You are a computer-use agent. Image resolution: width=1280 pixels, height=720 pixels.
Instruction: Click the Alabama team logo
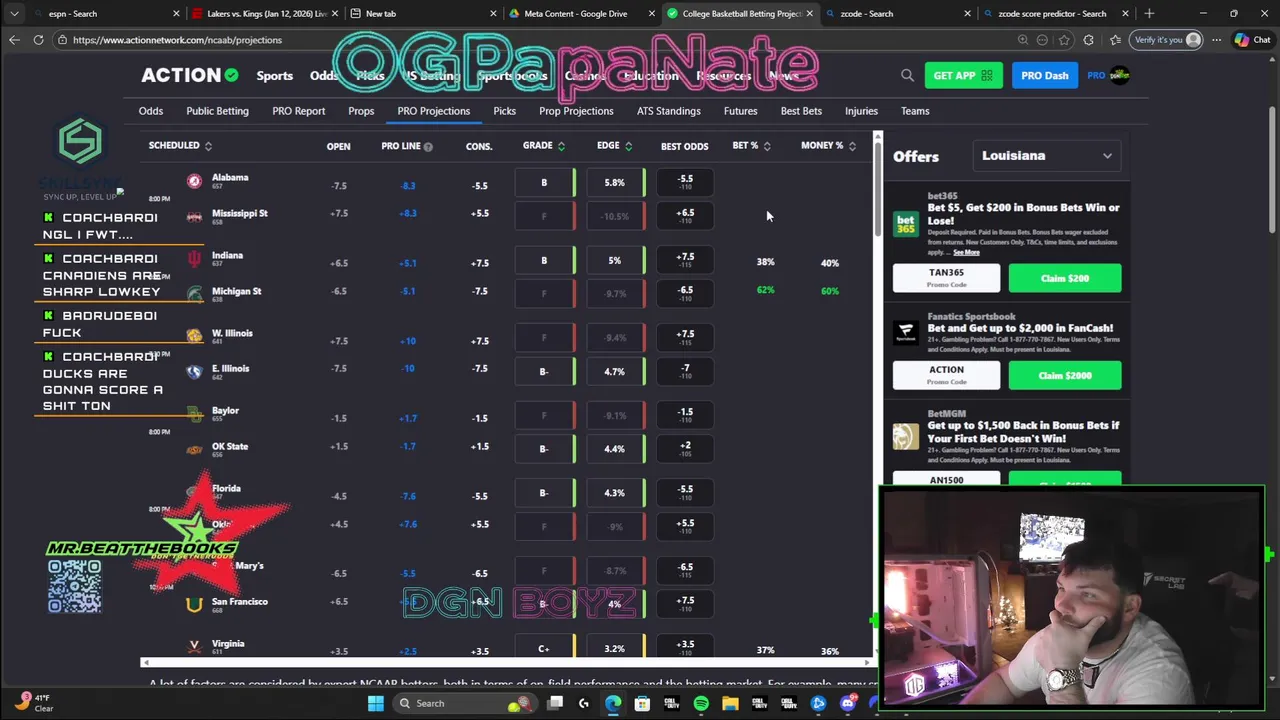point(194,181)
